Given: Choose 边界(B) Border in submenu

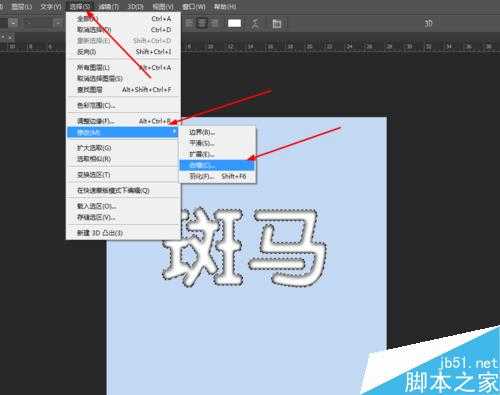Looking at the screenshot, I should (217, 132).
